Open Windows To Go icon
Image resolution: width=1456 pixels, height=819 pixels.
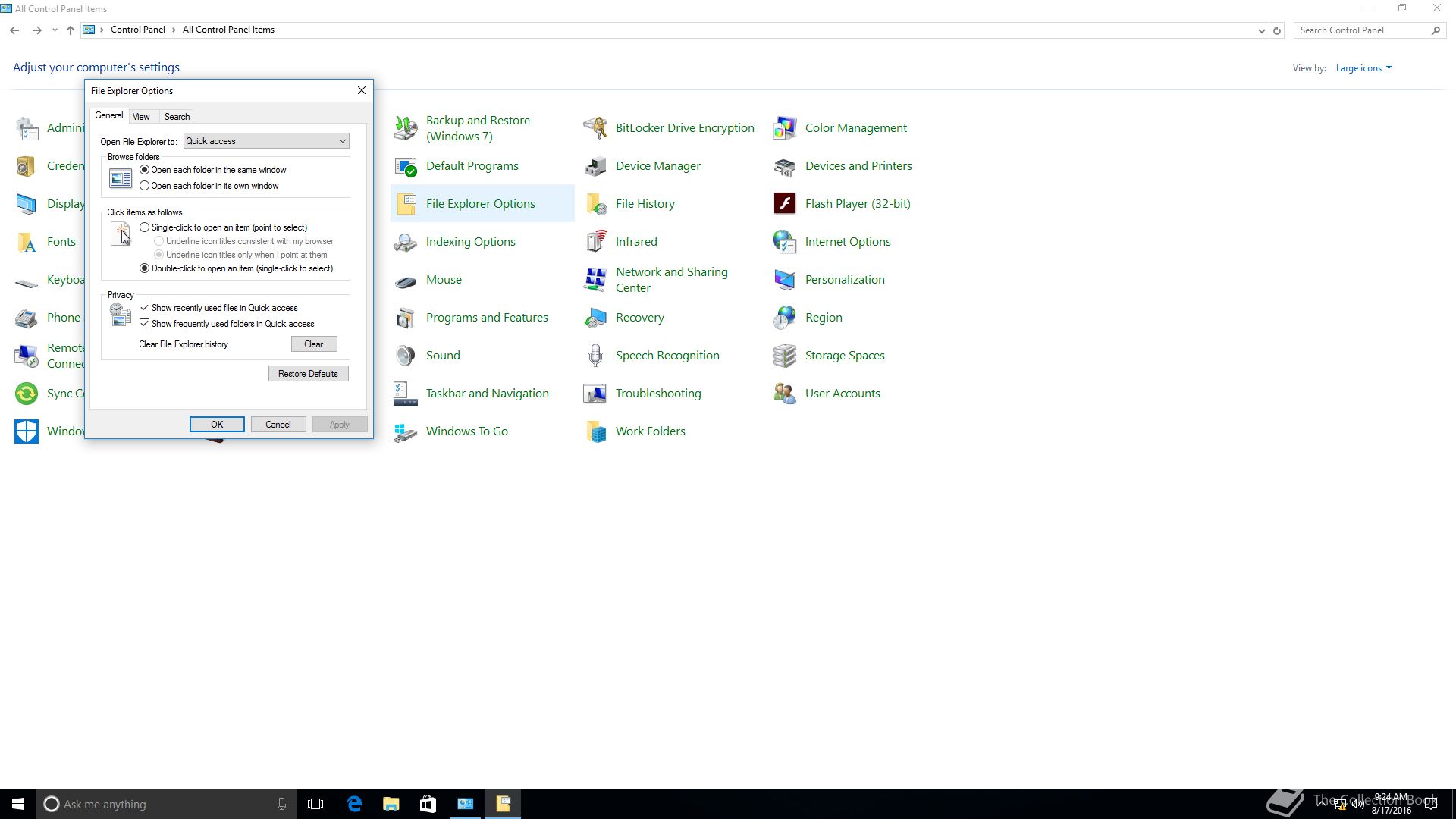[x=406, y=431]
